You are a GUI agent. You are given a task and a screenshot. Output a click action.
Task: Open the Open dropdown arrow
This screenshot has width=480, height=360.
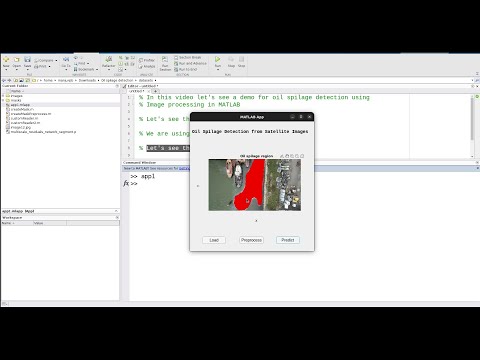16,70
